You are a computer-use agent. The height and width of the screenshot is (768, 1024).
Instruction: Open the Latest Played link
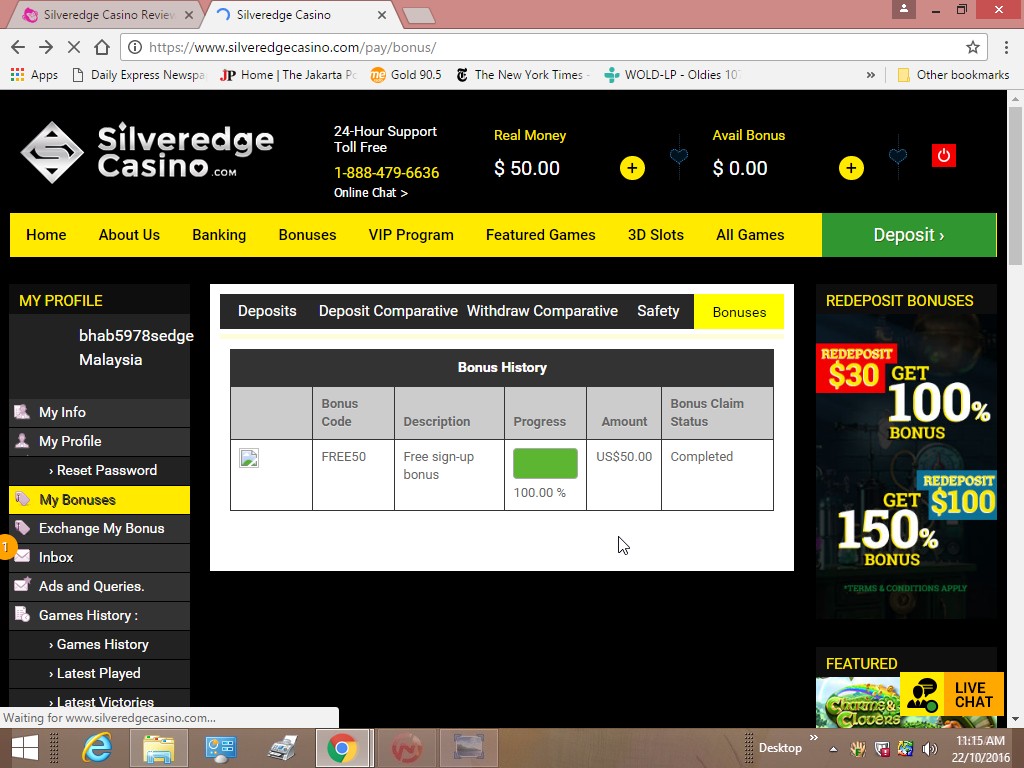tap(95, 673)
